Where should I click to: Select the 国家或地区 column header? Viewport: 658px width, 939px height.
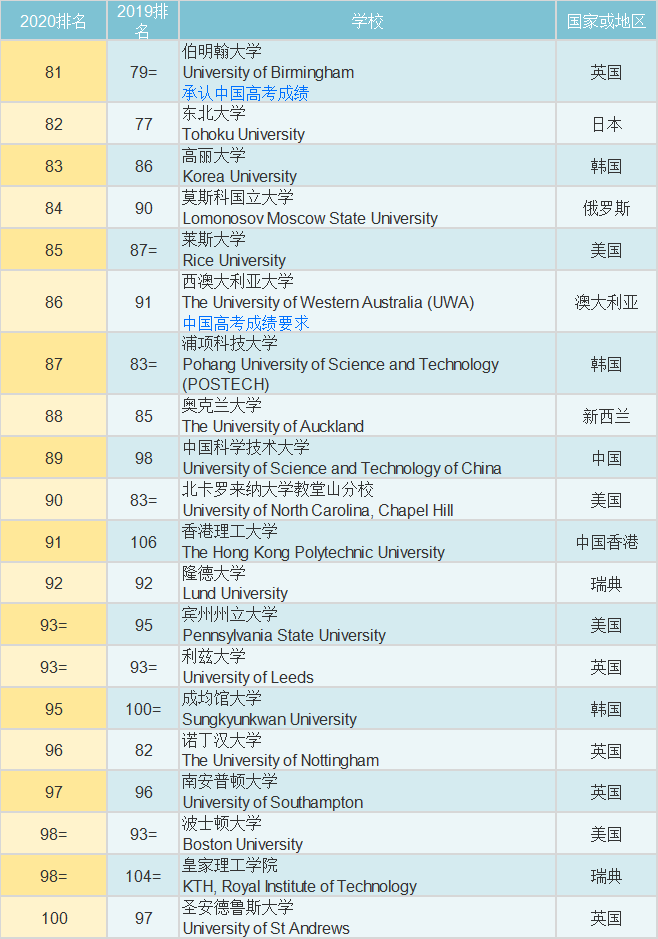607,21
